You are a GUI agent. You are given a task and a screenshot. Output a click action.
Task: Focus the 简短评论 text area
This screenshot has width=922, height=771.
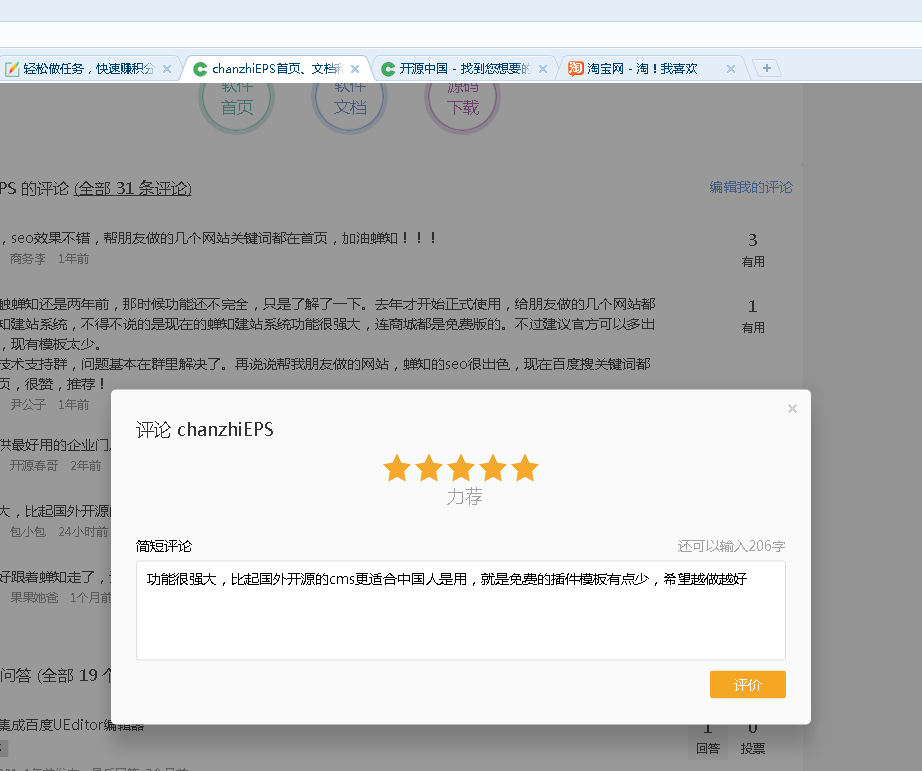[x=460, y=610]
